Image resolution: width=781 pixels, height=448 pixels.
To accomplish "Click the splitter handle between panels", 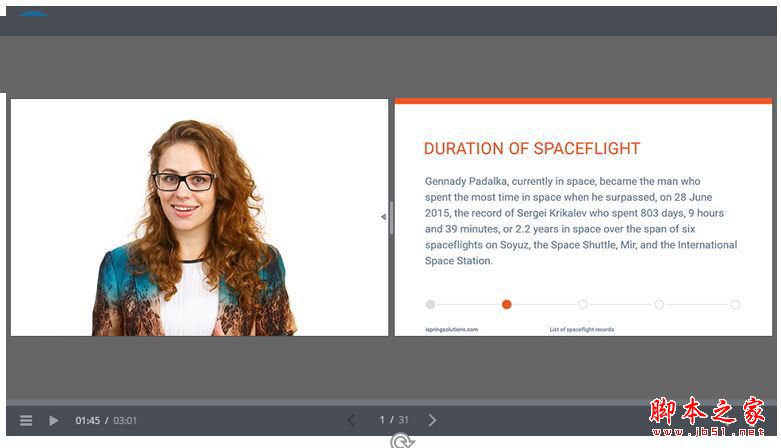I will (391, 217).
